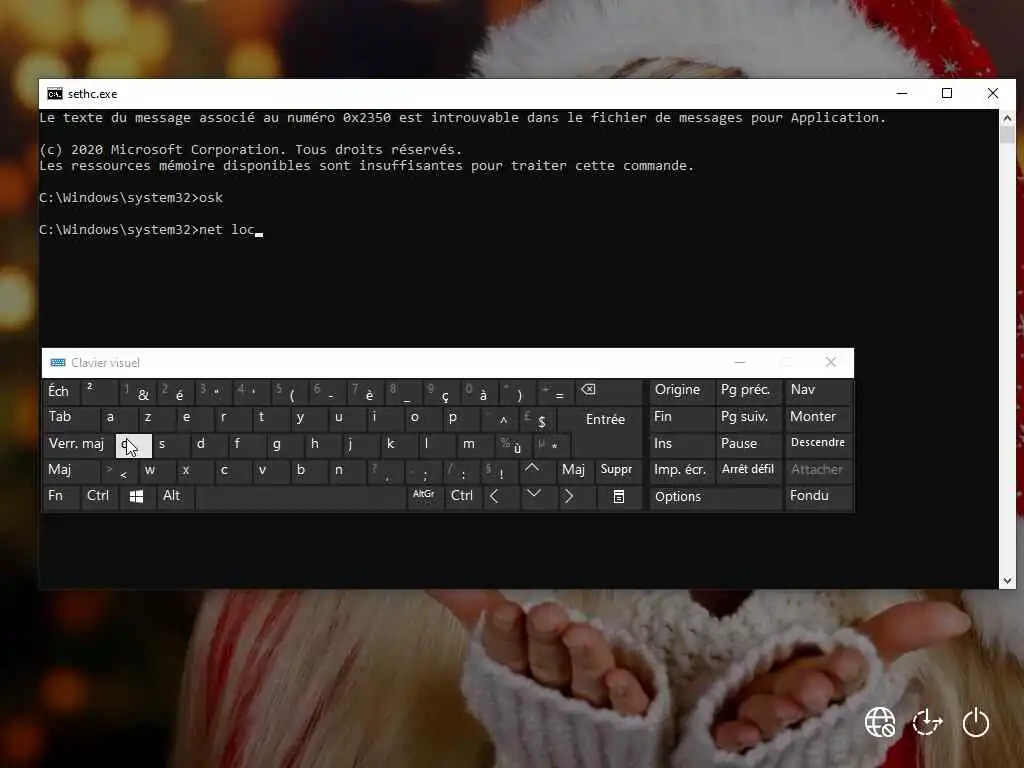Click the Fondu fade key
Image resolution: width=1024 pixels, height=768 pixels.
click(x=818, y=497)
